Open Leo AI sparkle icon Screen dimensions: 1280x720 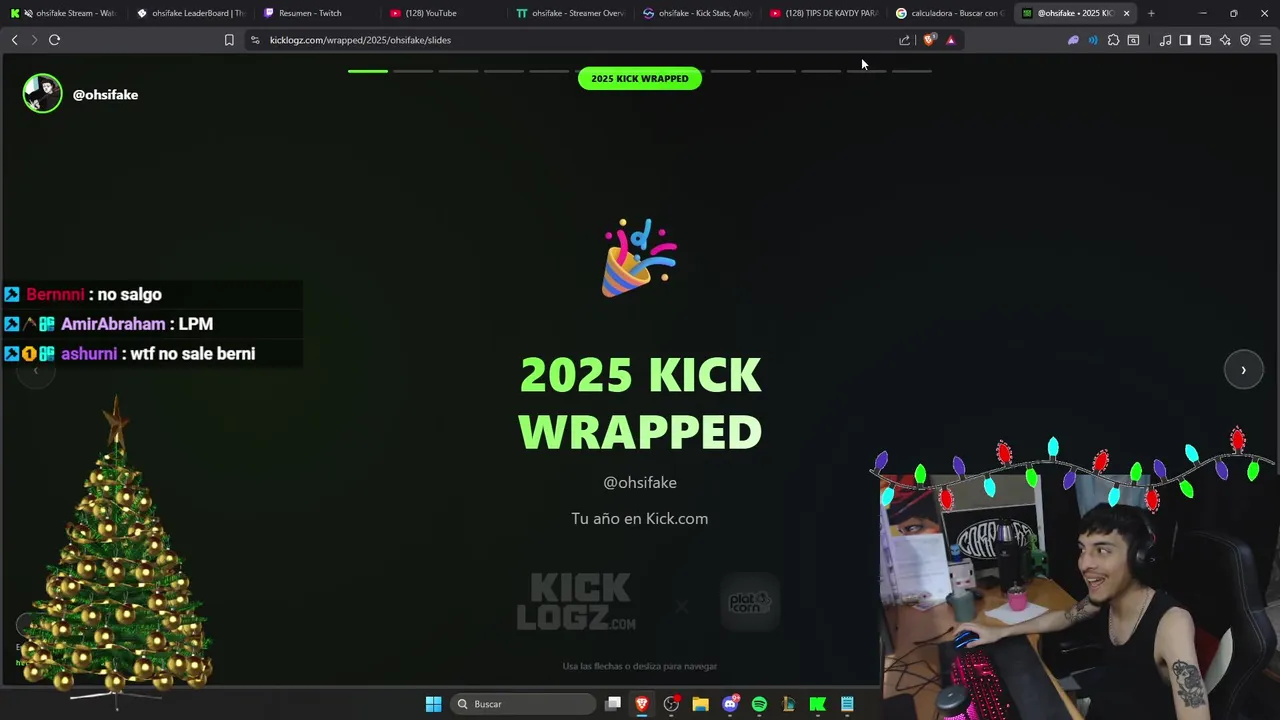click(1225, 40)
